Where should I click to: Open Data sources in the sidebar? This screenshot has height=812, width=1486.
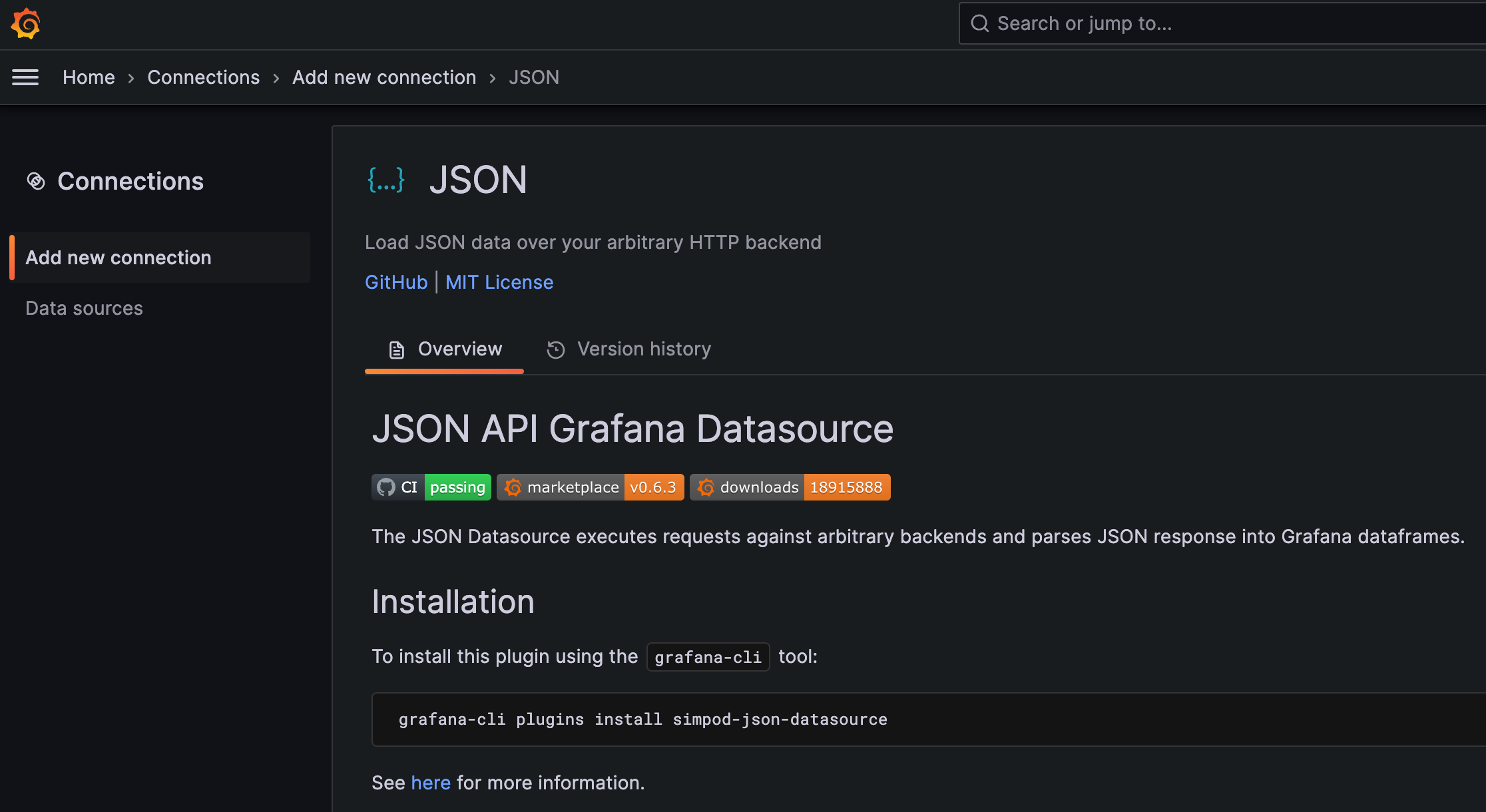pyautogui.click(x=84, y=308)
